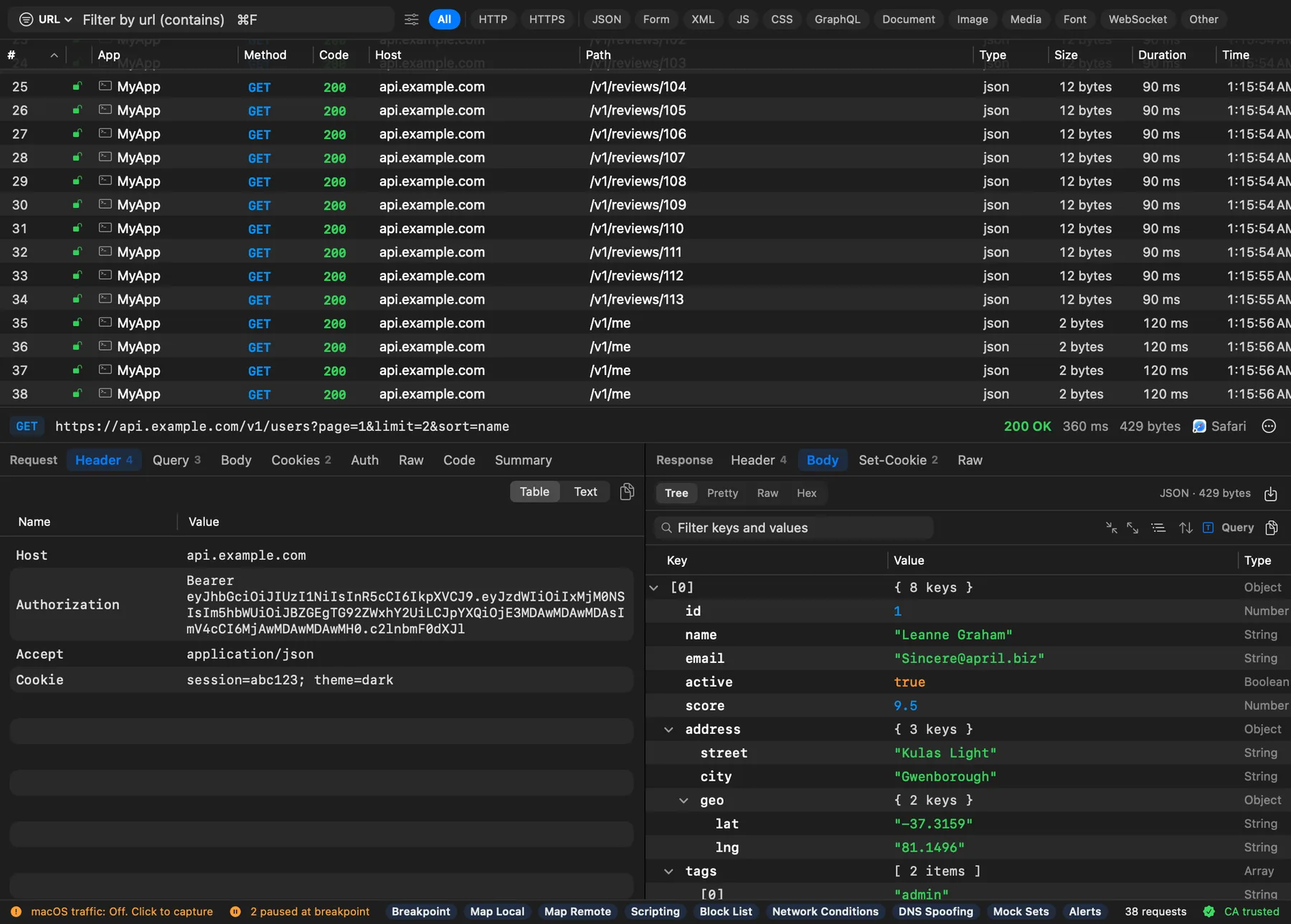1291x924 pixels.
Task: Switch to the request Cookies tab
Action: point(301,460)
